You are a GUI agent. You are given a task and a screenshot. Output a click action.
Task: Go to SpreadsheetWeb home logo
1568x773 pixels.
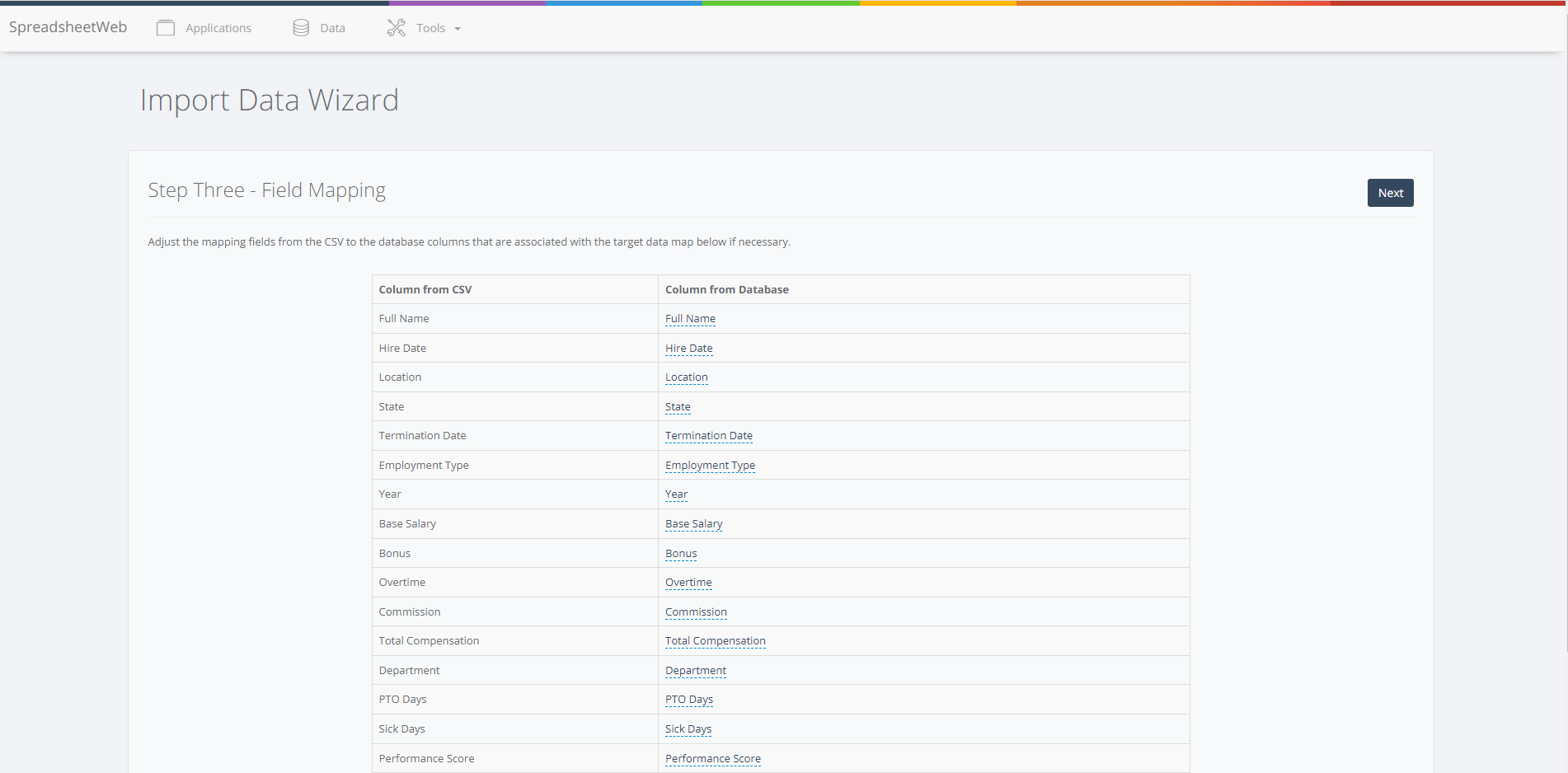pos(68,27)
